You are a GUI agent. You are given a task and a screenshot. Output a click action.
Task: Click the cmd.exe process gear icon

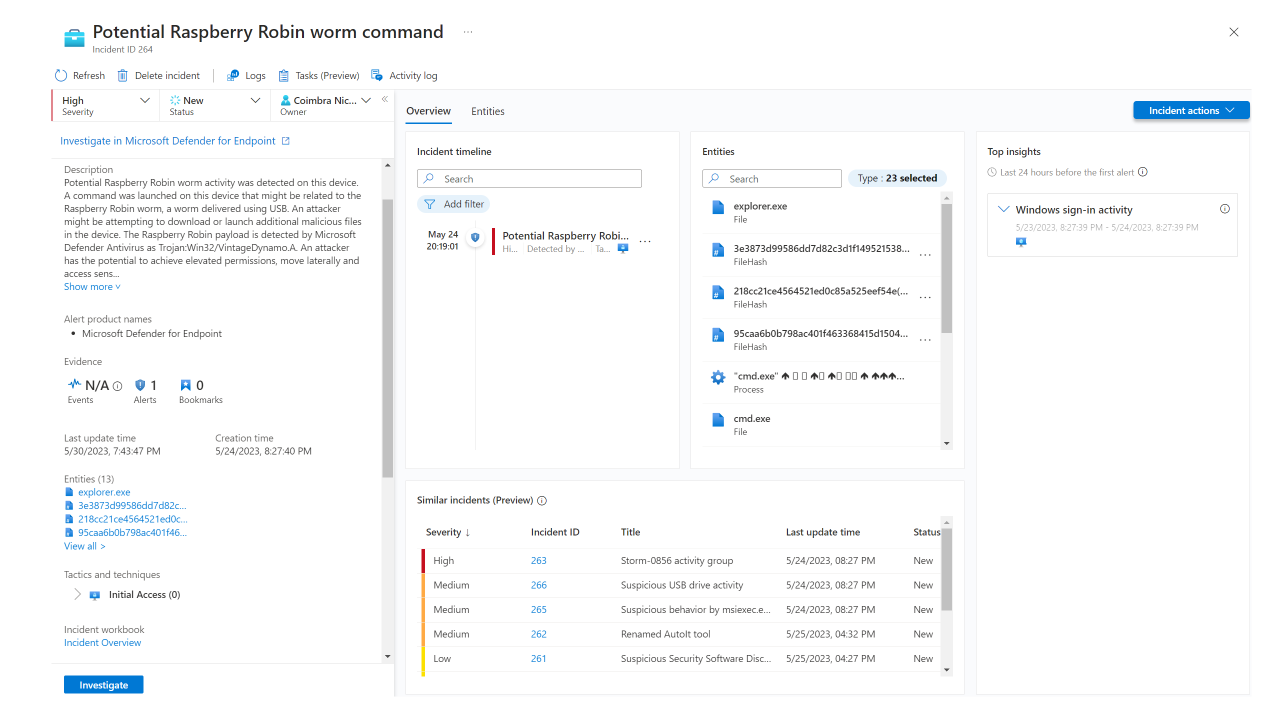(717, 377)
